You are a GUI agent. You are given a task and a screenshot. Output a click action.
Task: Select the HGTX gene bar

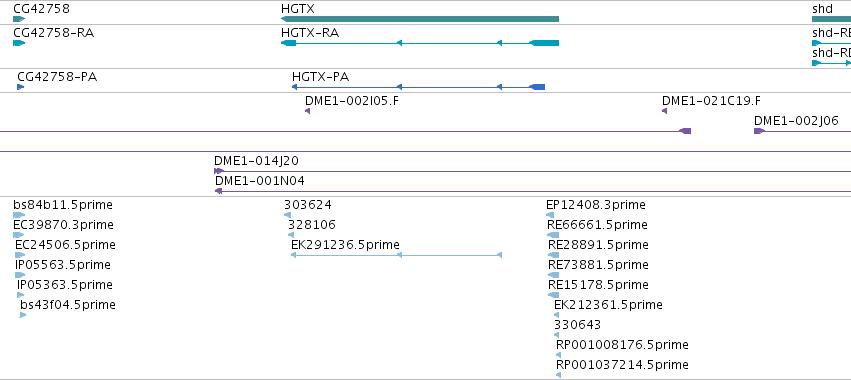420,19
